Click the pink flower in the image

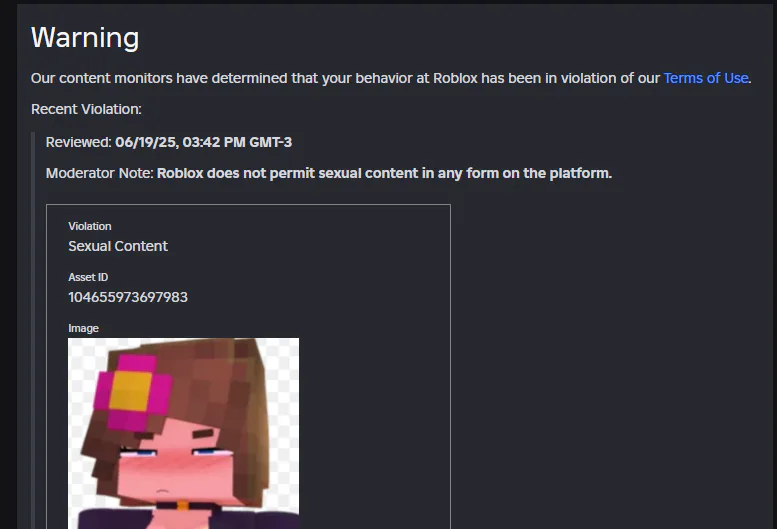coord(132,391)
